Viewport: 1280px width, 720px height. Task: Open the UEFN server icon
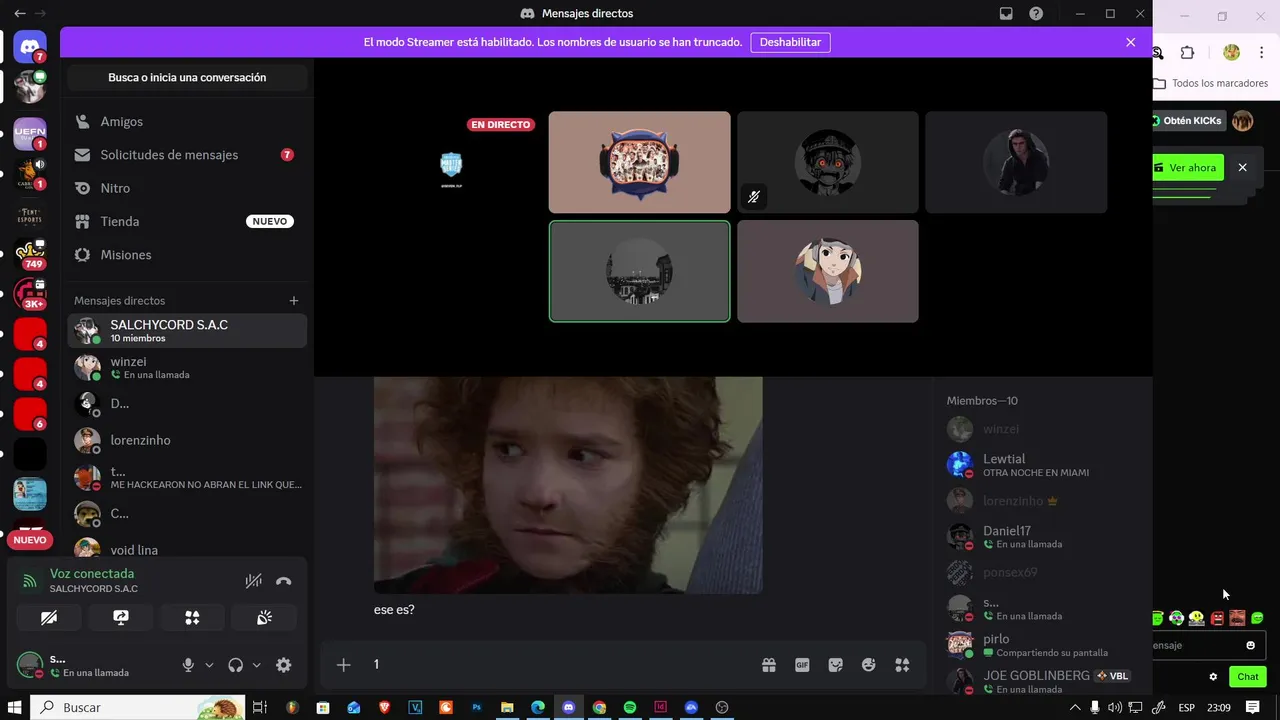pos(30,133)
